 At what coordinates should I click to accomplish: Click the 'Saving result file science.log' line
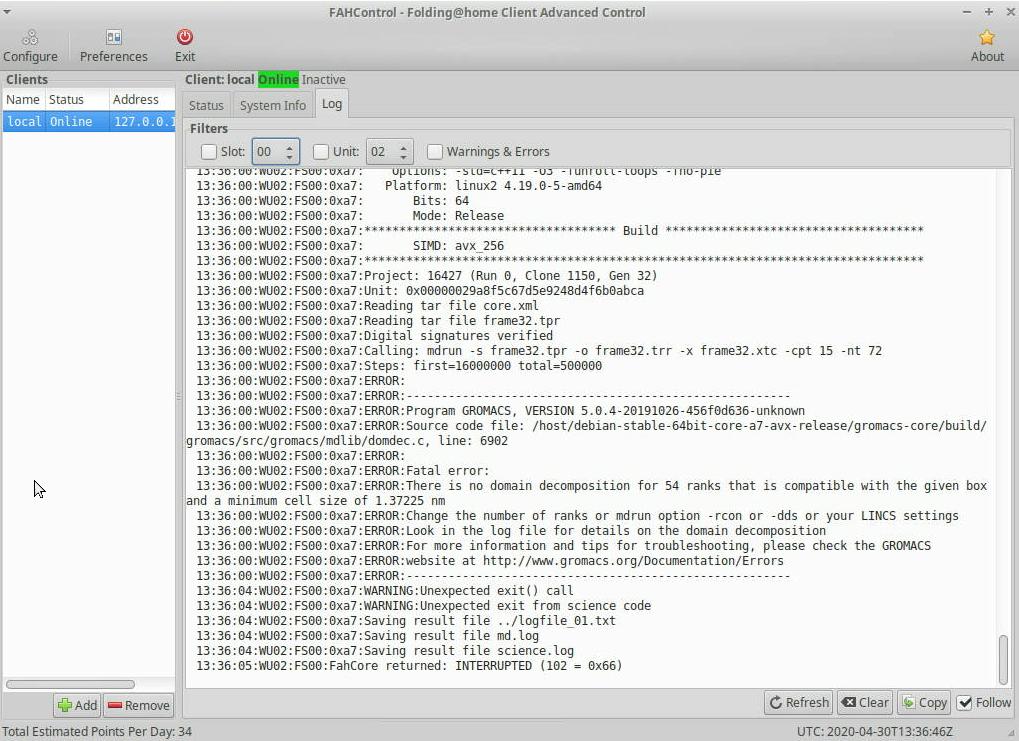pos(385,651)
